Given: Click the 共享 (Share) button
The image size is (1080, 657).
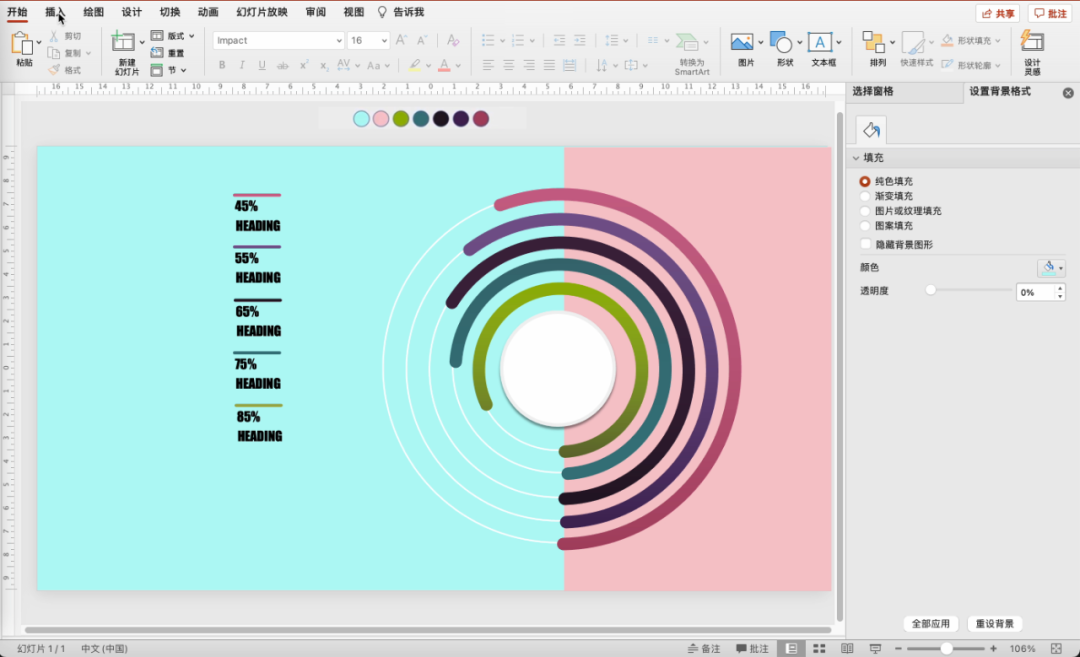Looking at the screenshot, I should tap(997, 13).
